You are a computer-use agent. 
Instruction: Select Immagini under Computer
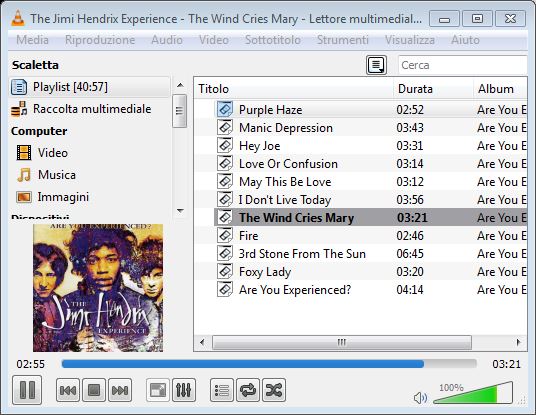click(63, 197)
